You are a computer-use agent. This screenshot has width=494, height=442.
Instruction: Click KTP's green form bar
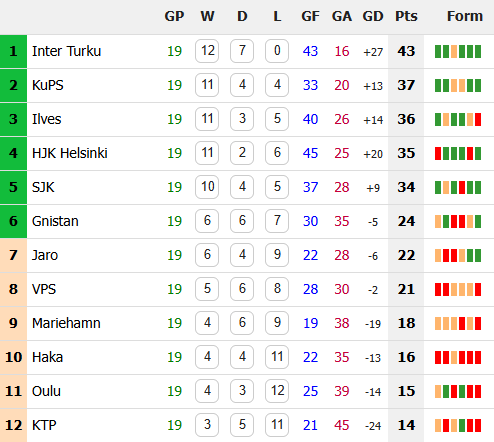462,425
